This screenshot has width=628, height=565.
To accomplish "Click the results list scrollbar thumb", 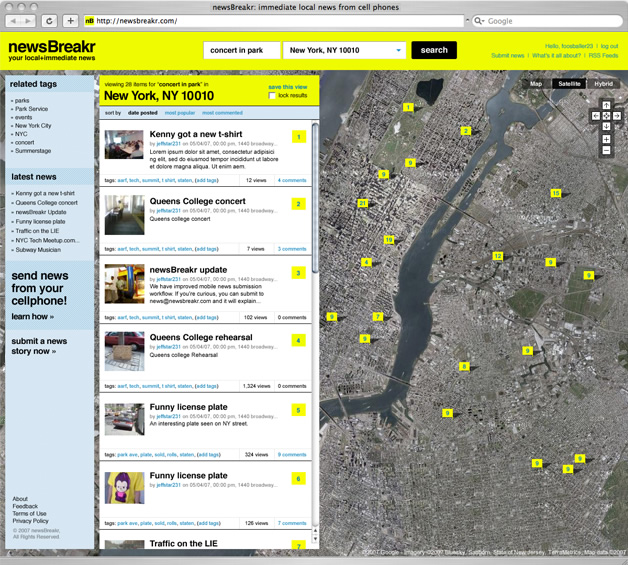I will pyautogui.click(x=315, y=198).
